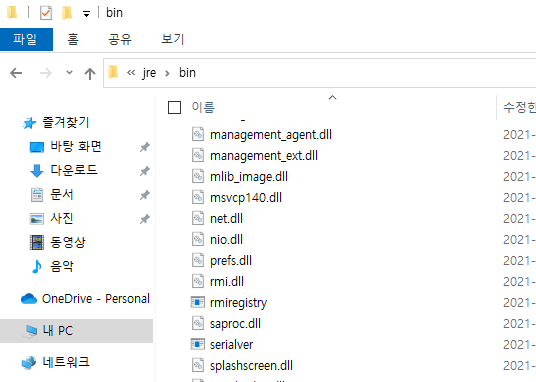The width and height of the screenshot is (536, 382).
Task: Click the pin icon next to 문서
Action: pyautogui.click(x=145, y=195)
